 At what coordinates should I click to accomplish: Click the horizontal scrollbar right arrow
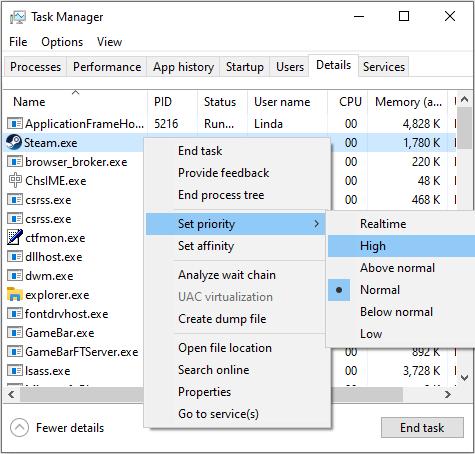point(448,395)
